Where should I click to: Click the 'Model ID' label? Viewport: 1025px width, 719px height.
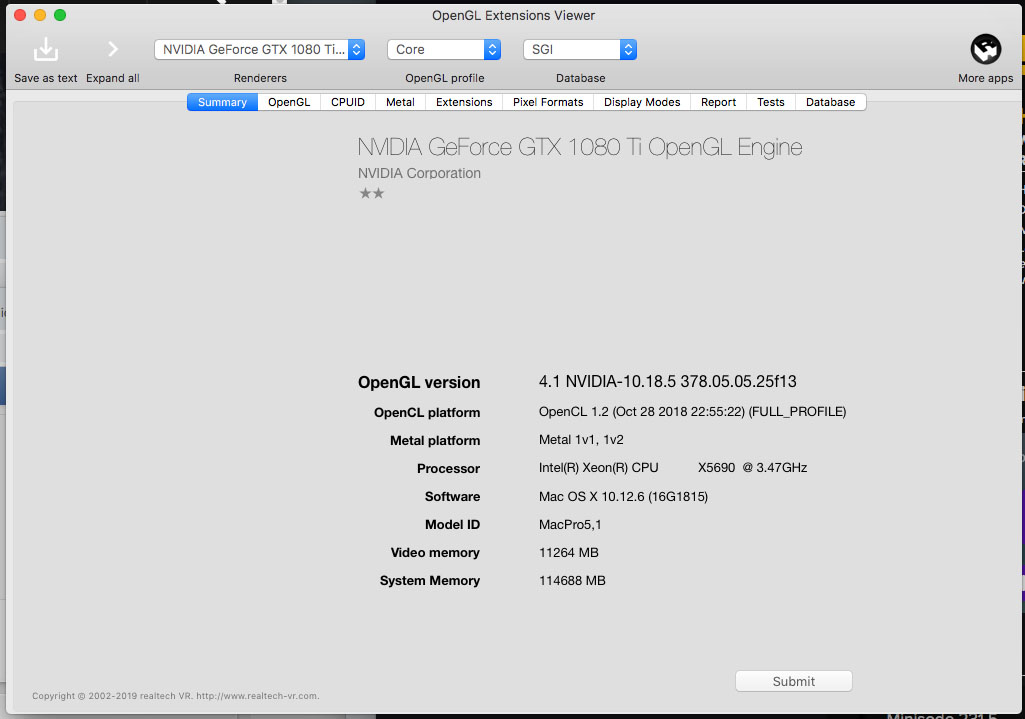click(x=452, y=525)
